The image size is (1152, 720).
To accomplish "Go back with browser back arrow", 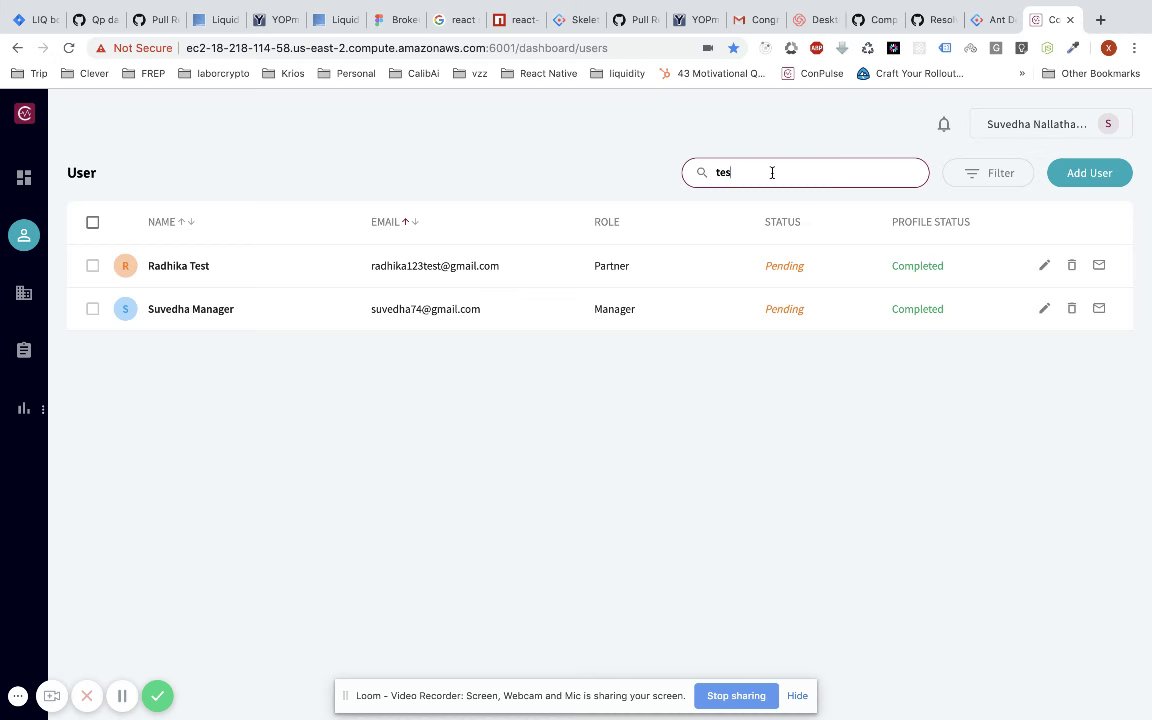I will tap(18, 48).
